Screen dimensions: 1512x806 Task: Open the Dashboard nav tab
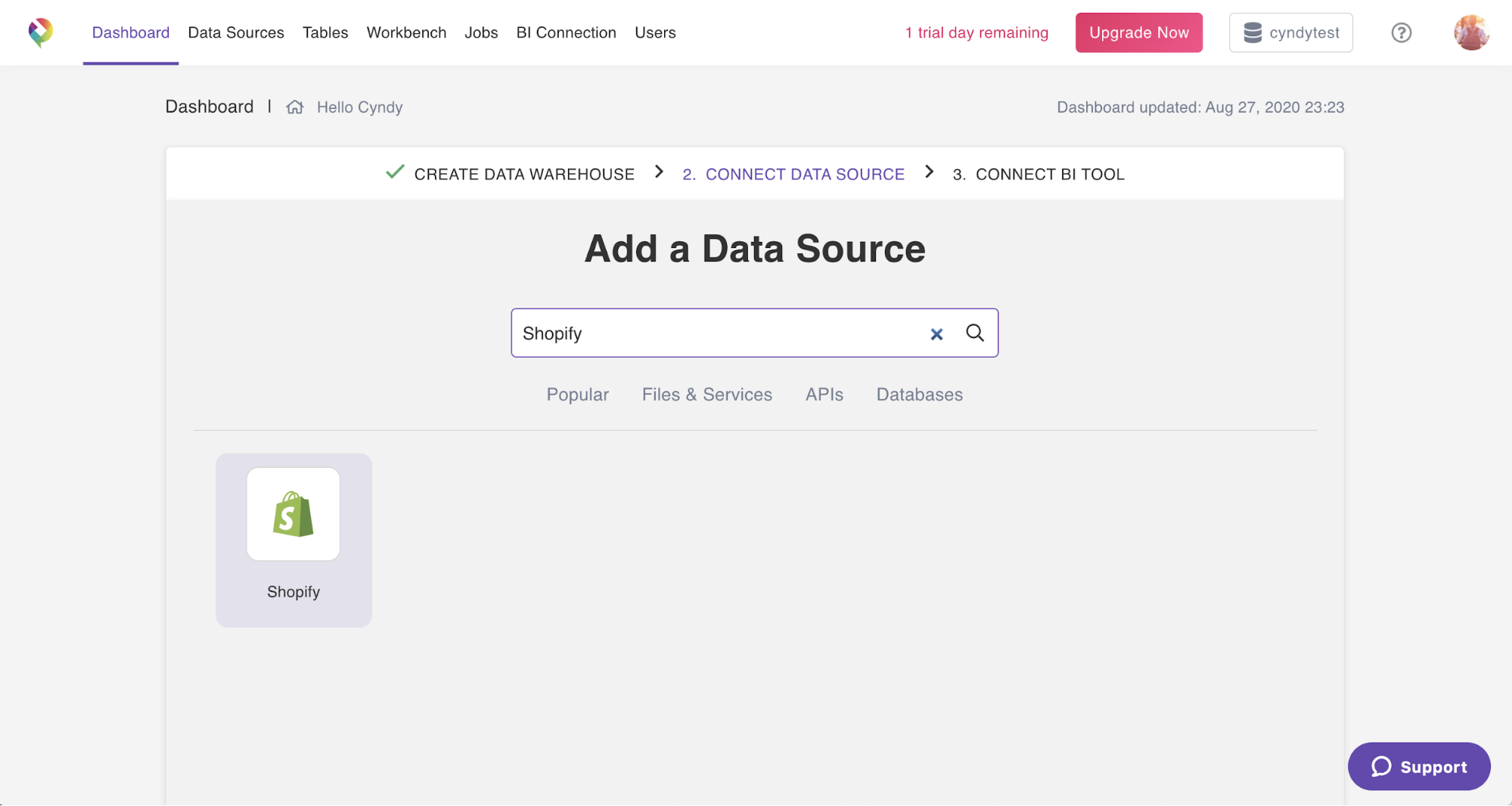[131, 33]
